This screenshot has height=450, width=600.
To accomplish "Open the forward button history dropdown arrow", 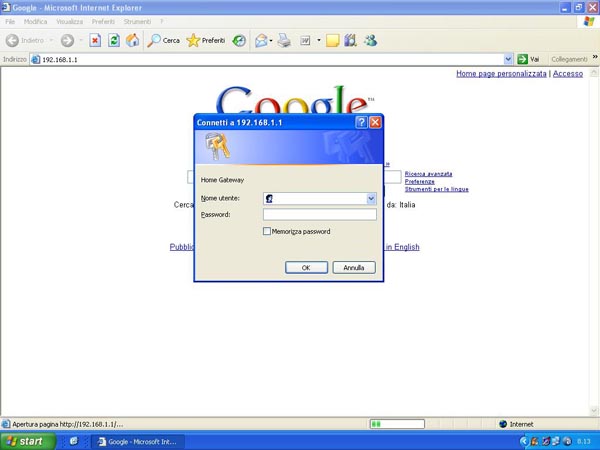I will point(81,40).
